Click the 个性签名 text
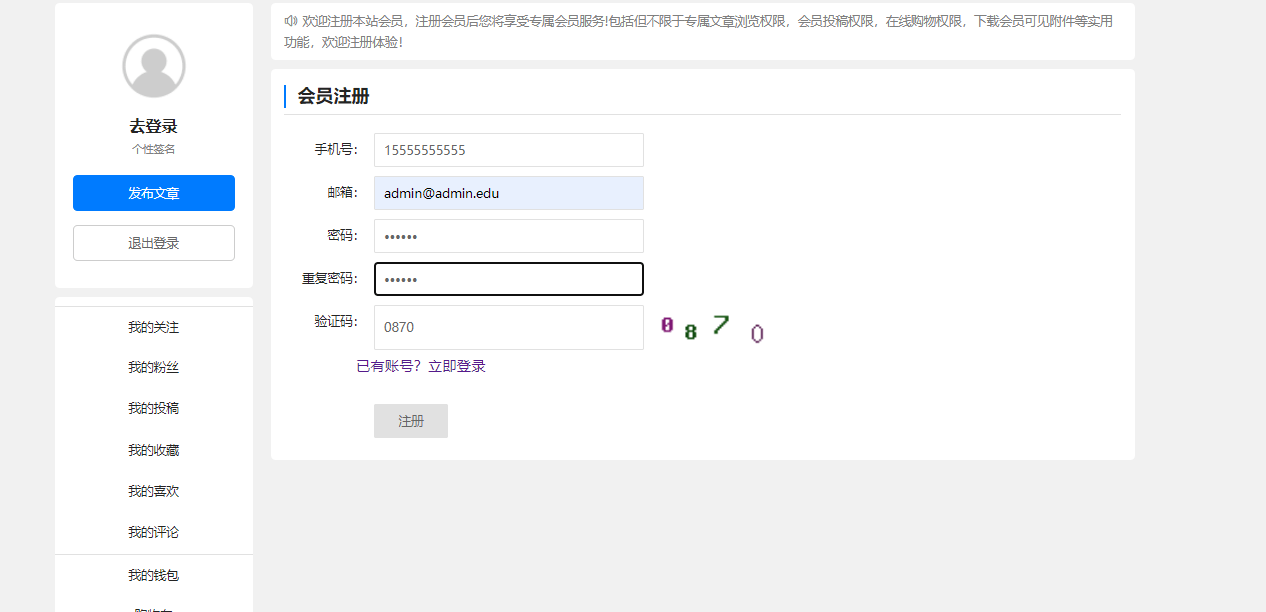The height and width of the screenshot is (612, 1266). pos(154,149)
